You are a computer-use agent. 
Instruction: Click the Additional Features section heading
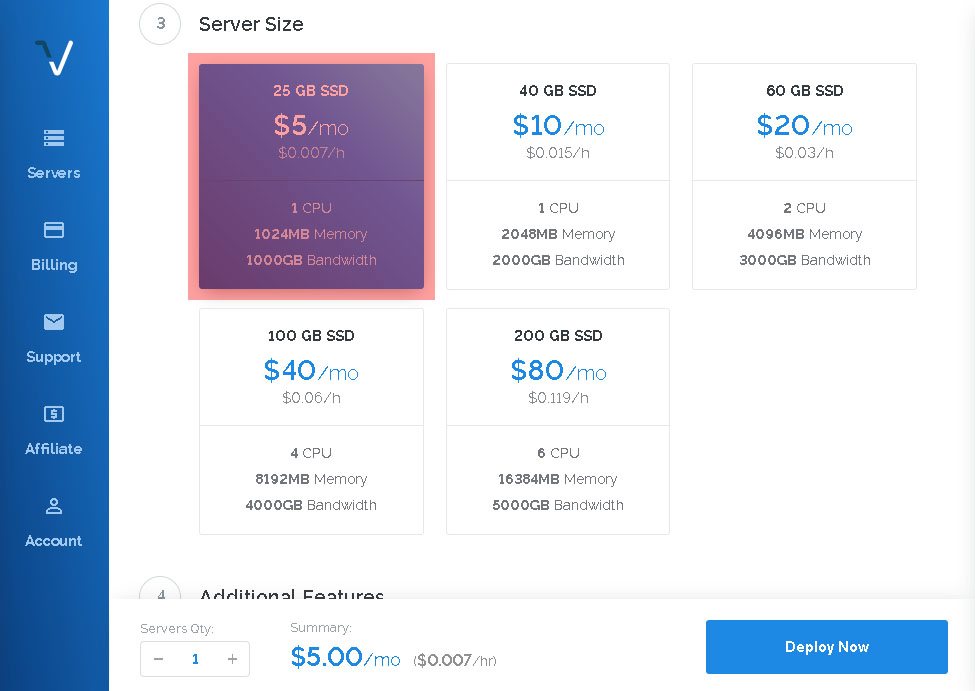click(291, 593)
